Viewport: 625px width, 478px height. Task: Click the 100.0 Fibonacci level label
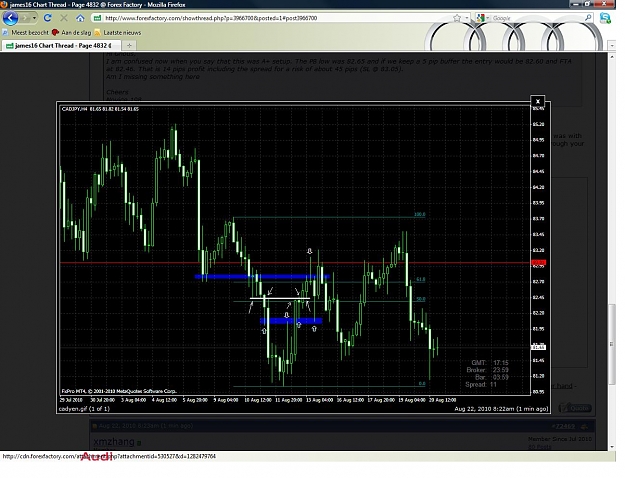(419, 214)
